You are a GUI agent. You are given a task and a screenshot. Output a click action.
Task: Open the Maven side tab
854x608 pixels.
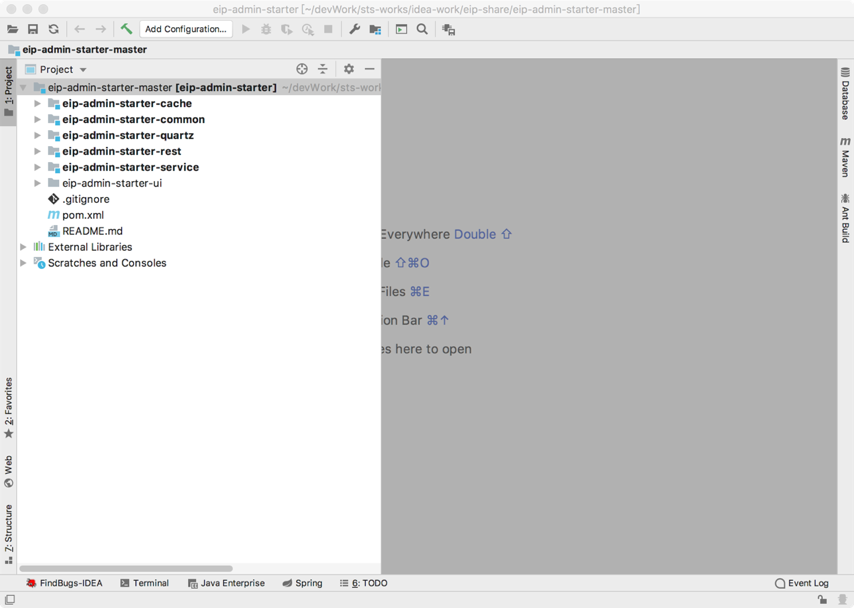[845, 157]
